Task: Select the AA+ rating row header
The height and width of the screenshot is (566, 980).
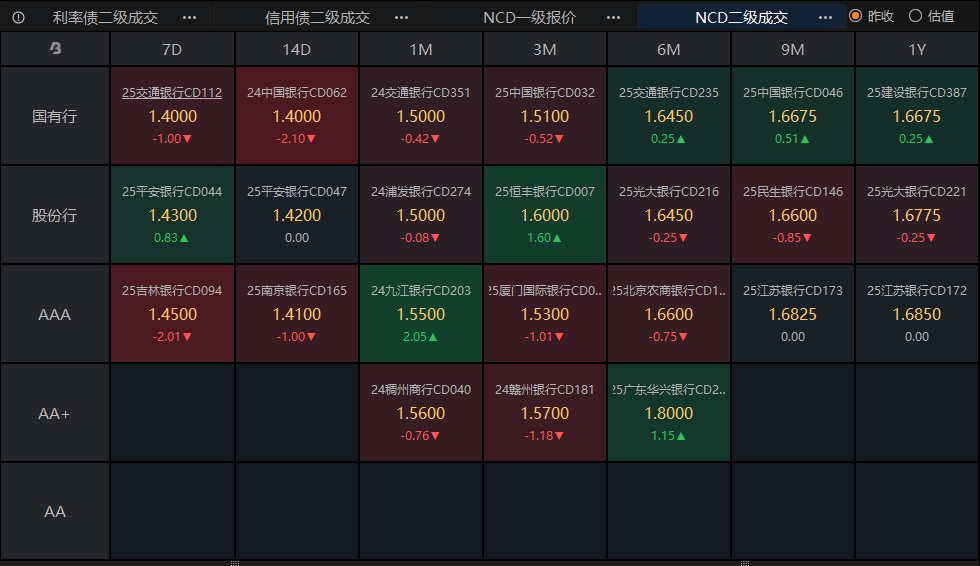Action: [x=55, y=412]
